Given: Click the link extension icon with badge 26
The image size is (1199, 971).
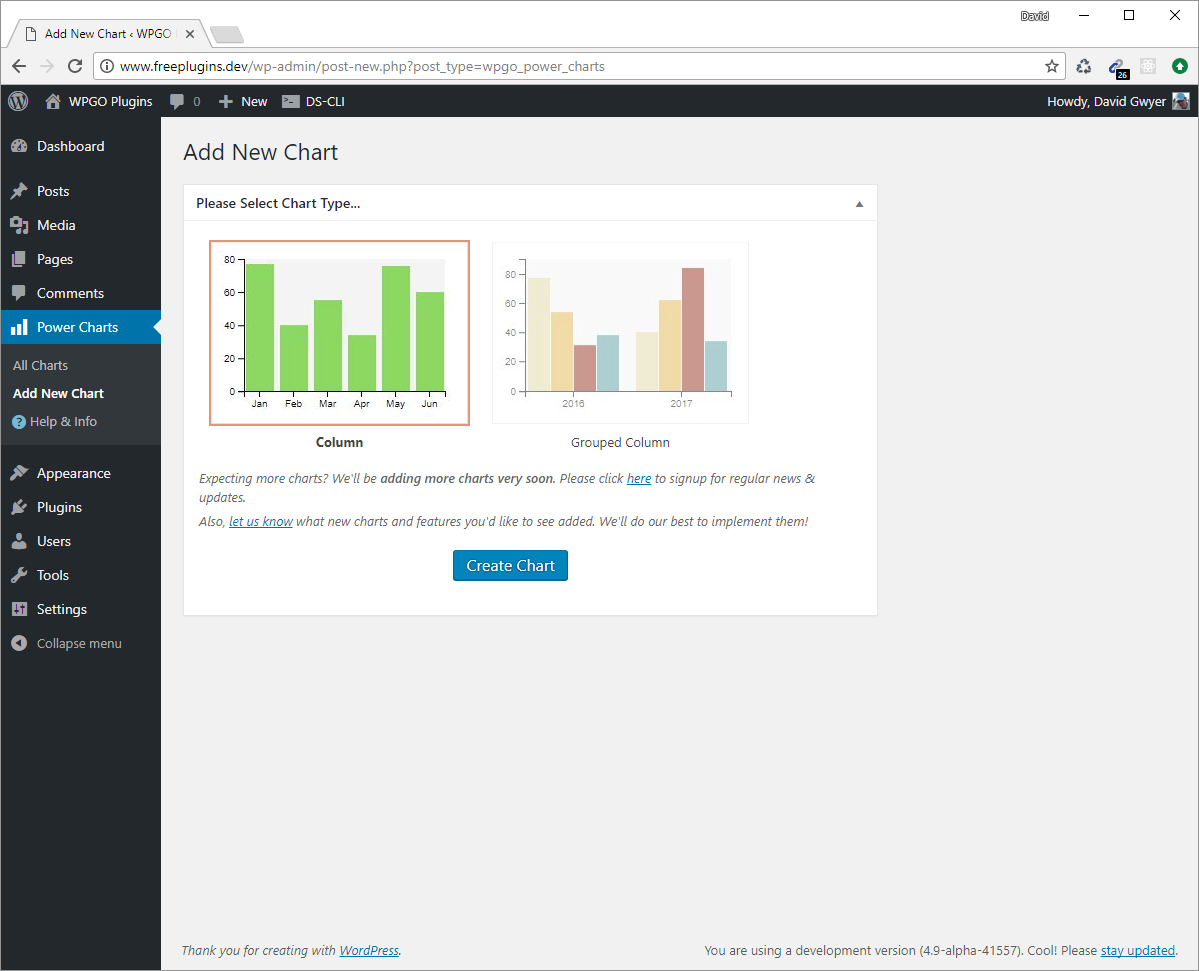Looking at the screenshot, I should click(x=1117, y=68).
